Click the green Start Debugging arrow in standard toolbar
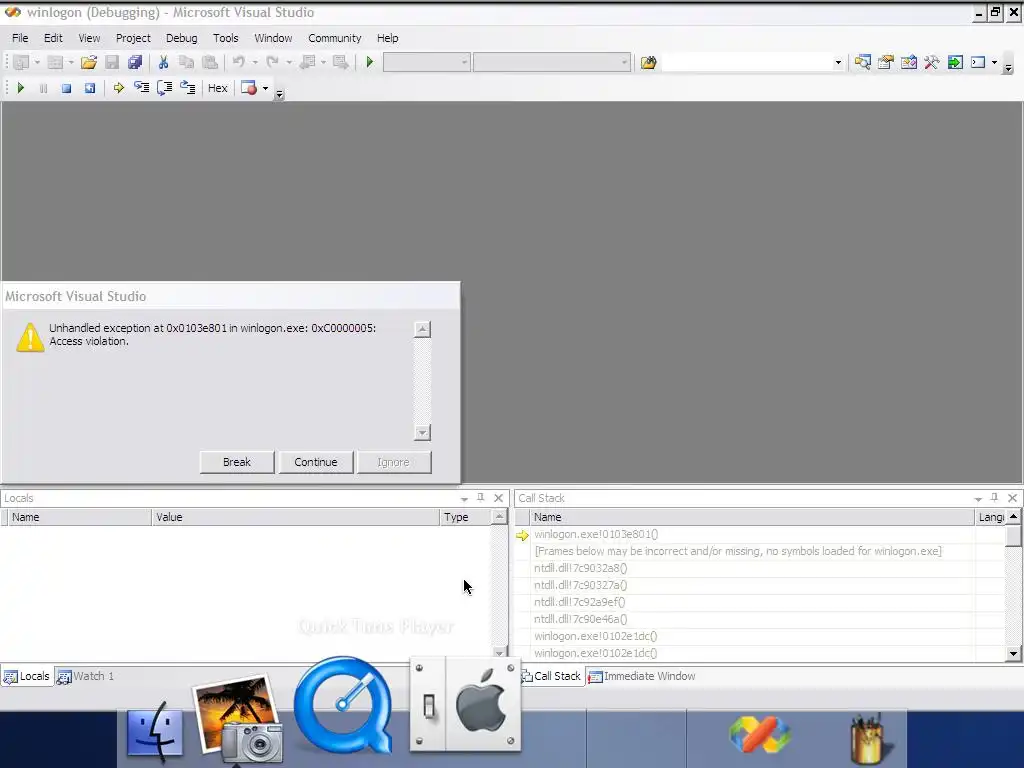1024x768 pixels. 370,63
